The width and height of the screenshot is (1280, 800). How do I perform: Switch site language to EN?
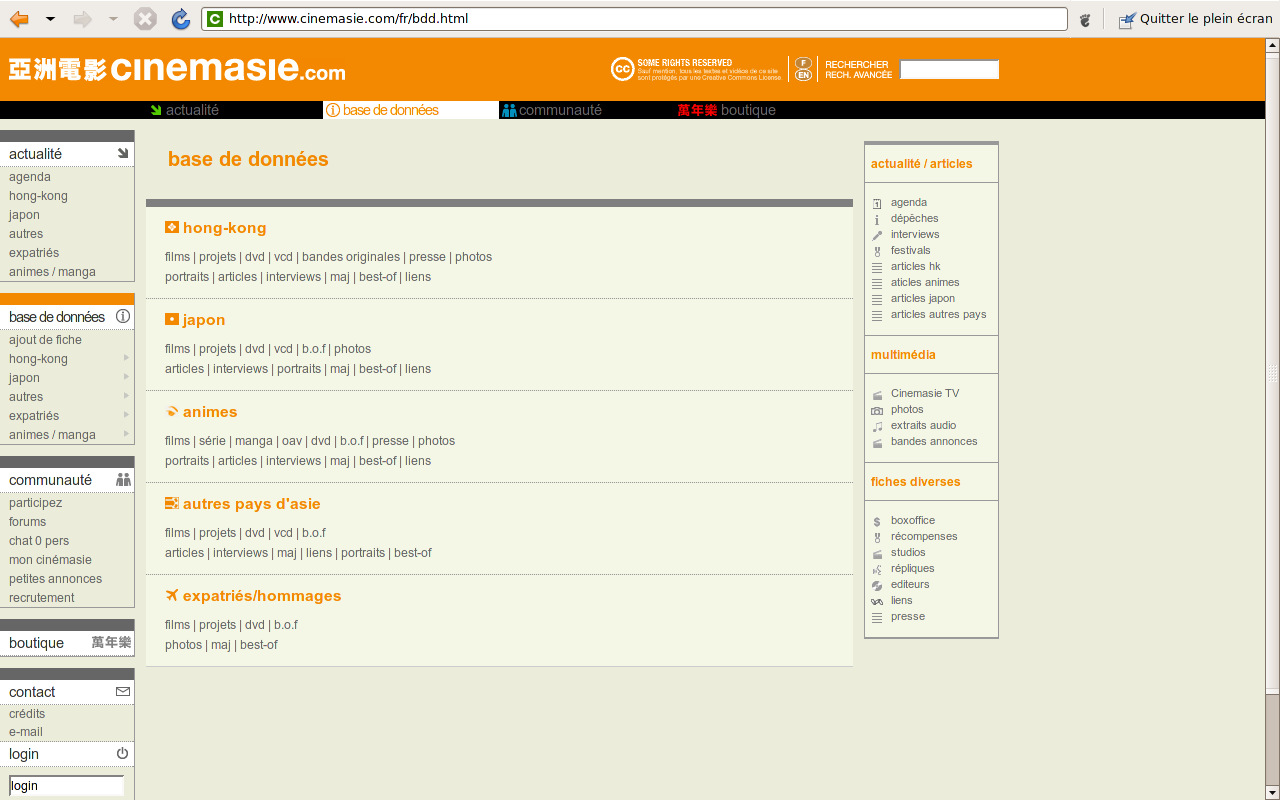[803, 75]
